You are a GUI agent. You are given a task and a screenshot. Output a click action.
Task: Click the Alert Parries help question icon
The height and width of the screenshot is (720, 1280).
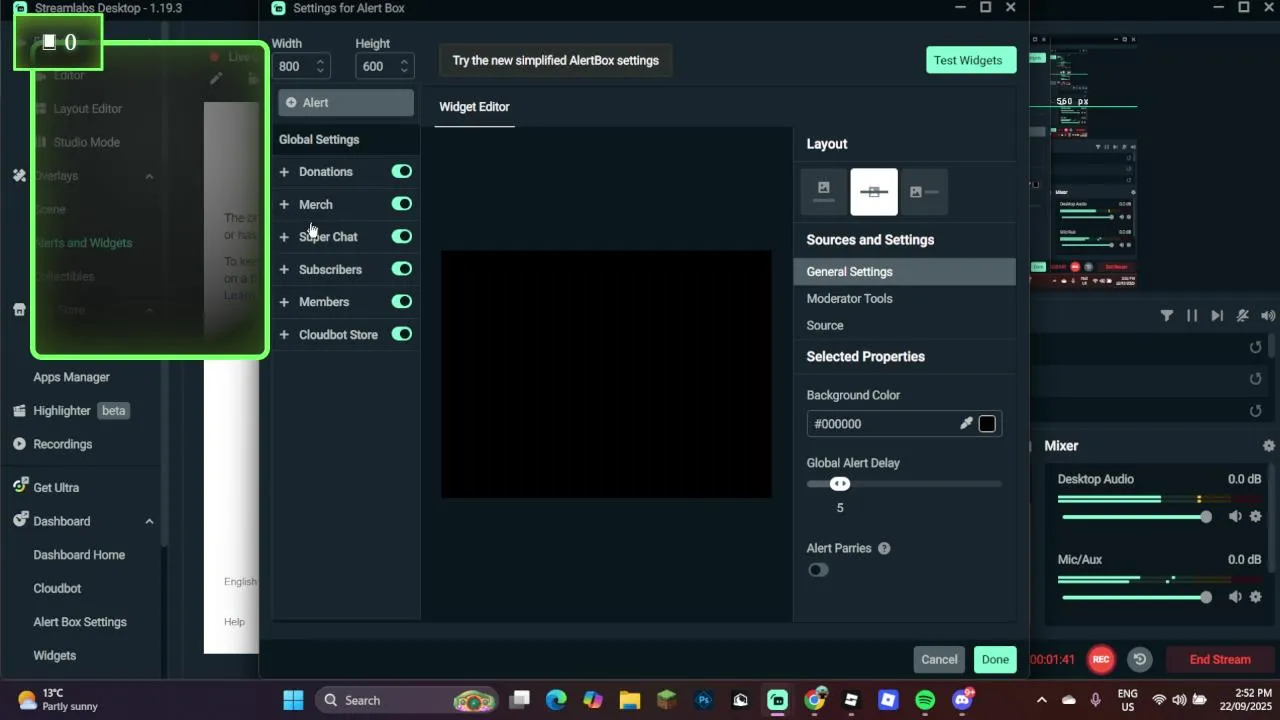point(884,548)
